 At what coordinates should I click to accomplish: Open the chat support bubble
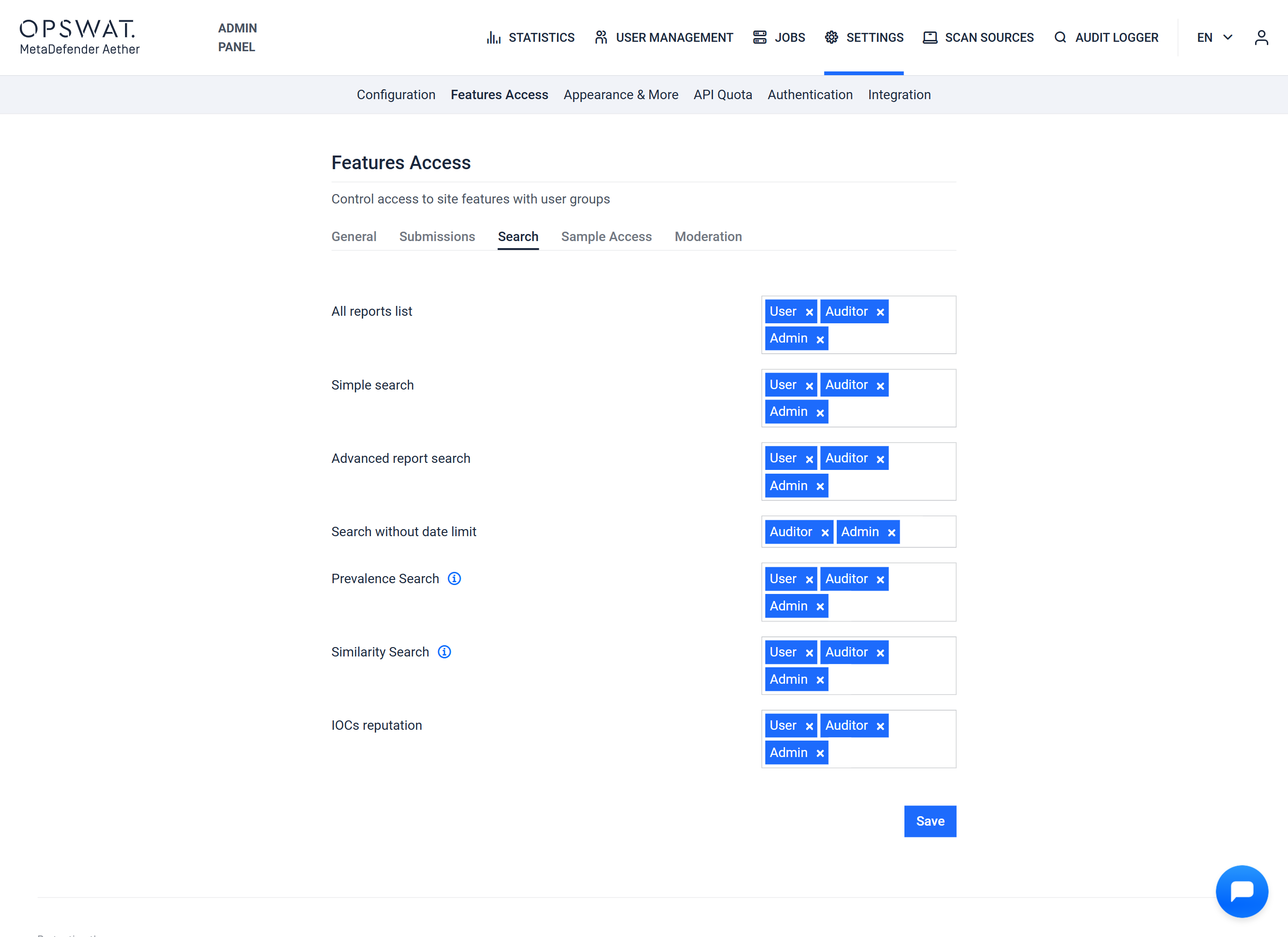point(1241,890)
